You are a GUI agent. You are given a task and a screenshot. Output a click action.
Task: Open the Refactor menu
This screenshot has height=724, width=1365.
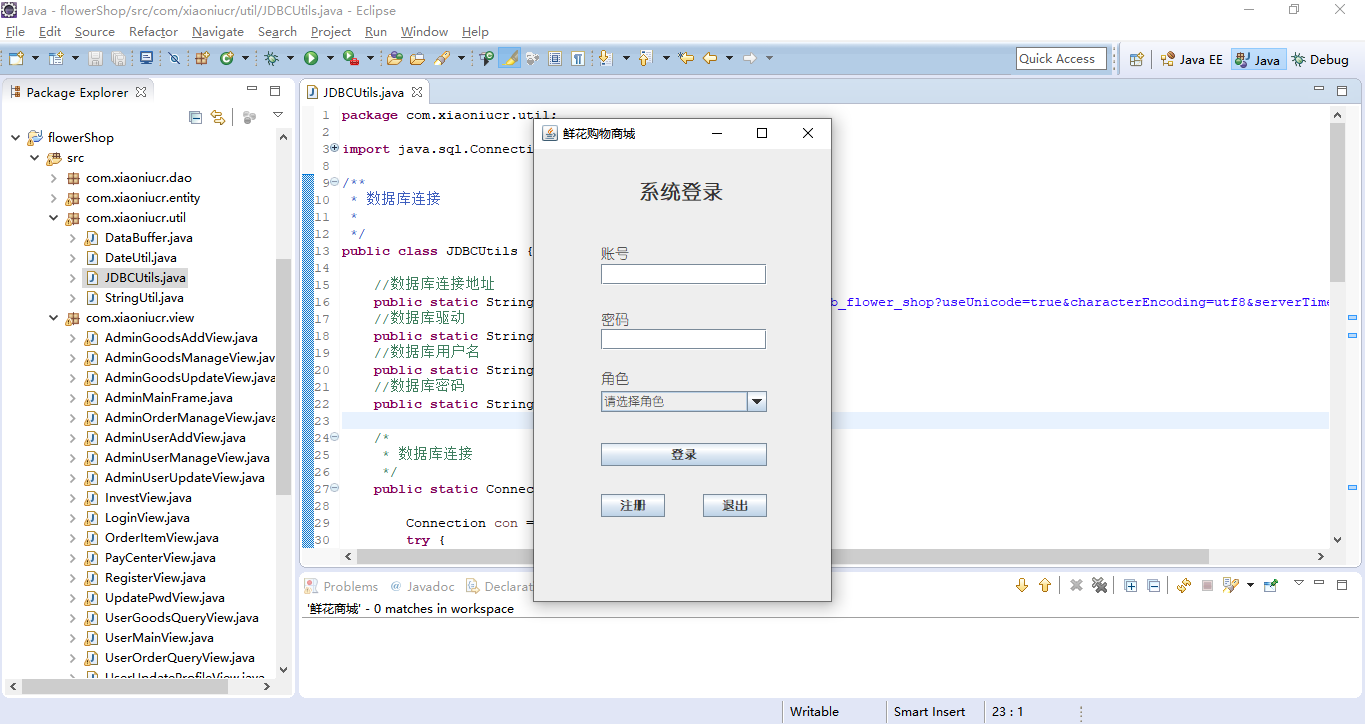coord(153,32)
